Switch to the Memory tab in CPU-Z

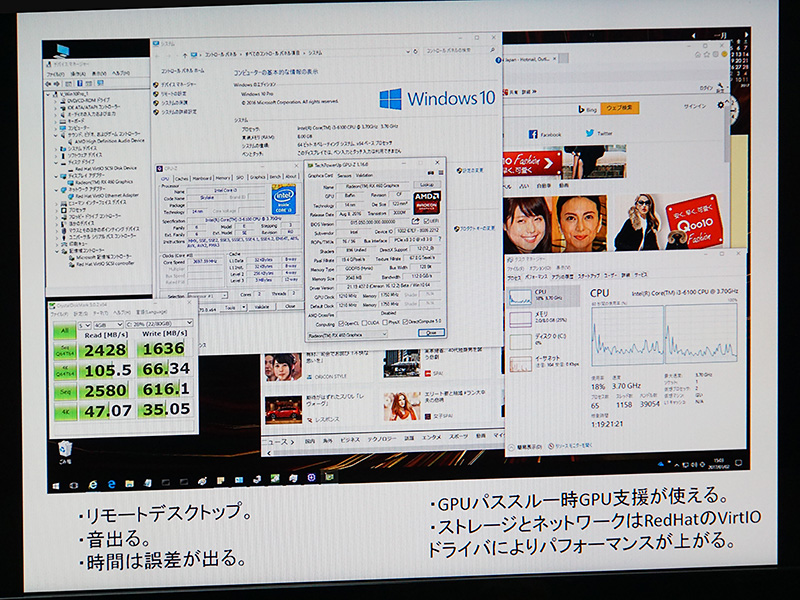pos(222,178)
